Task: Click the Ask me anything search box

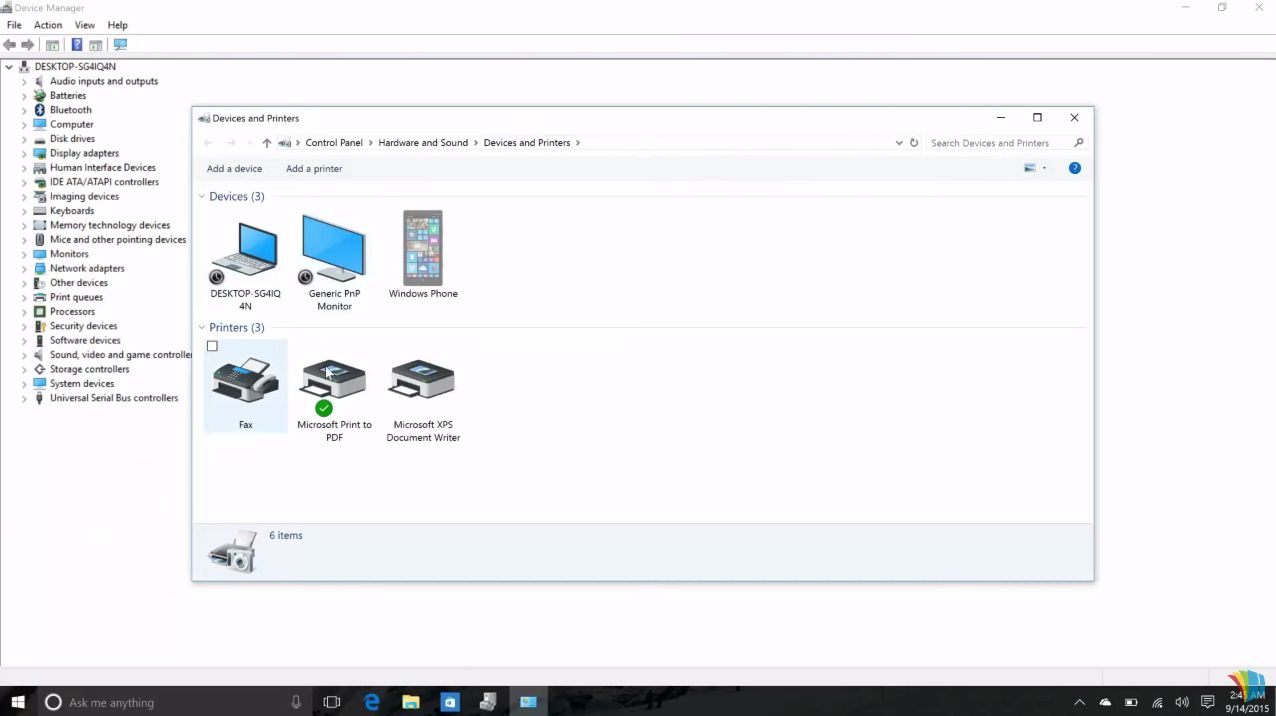Action: [172, 702]
